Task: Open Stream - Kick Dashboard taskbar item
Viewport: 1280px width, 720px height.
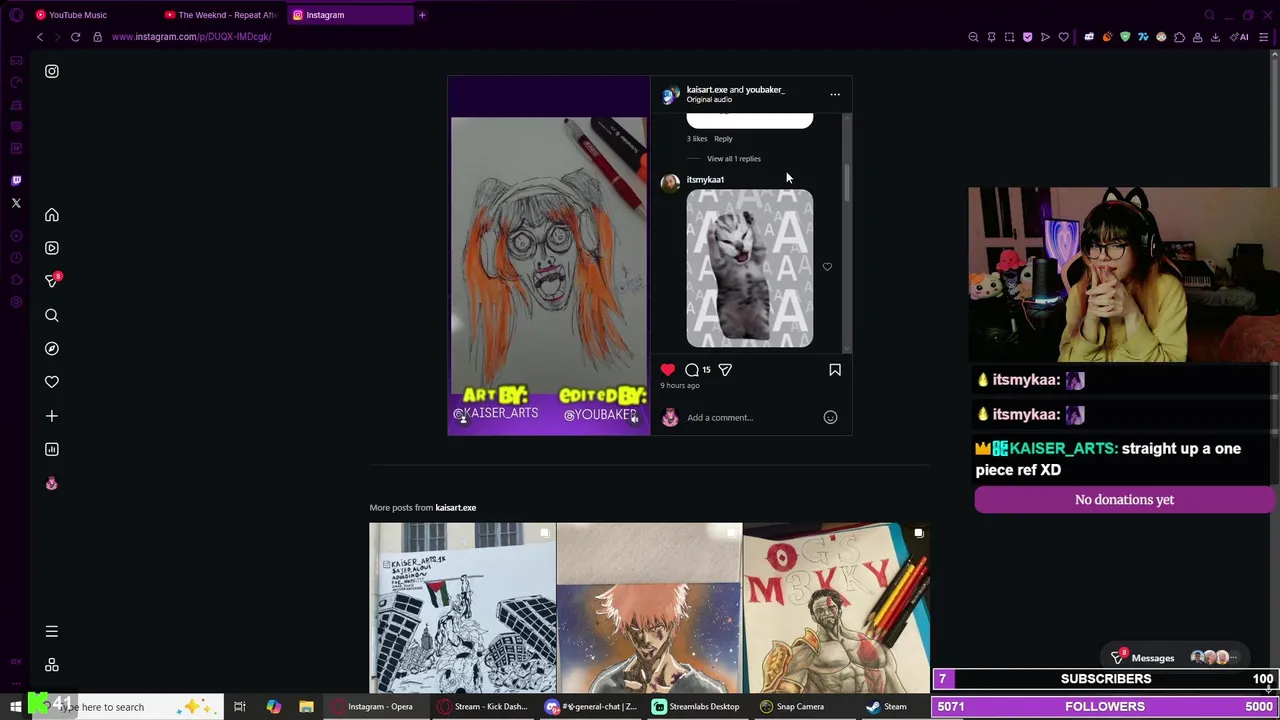Action: tap(486, 707)
